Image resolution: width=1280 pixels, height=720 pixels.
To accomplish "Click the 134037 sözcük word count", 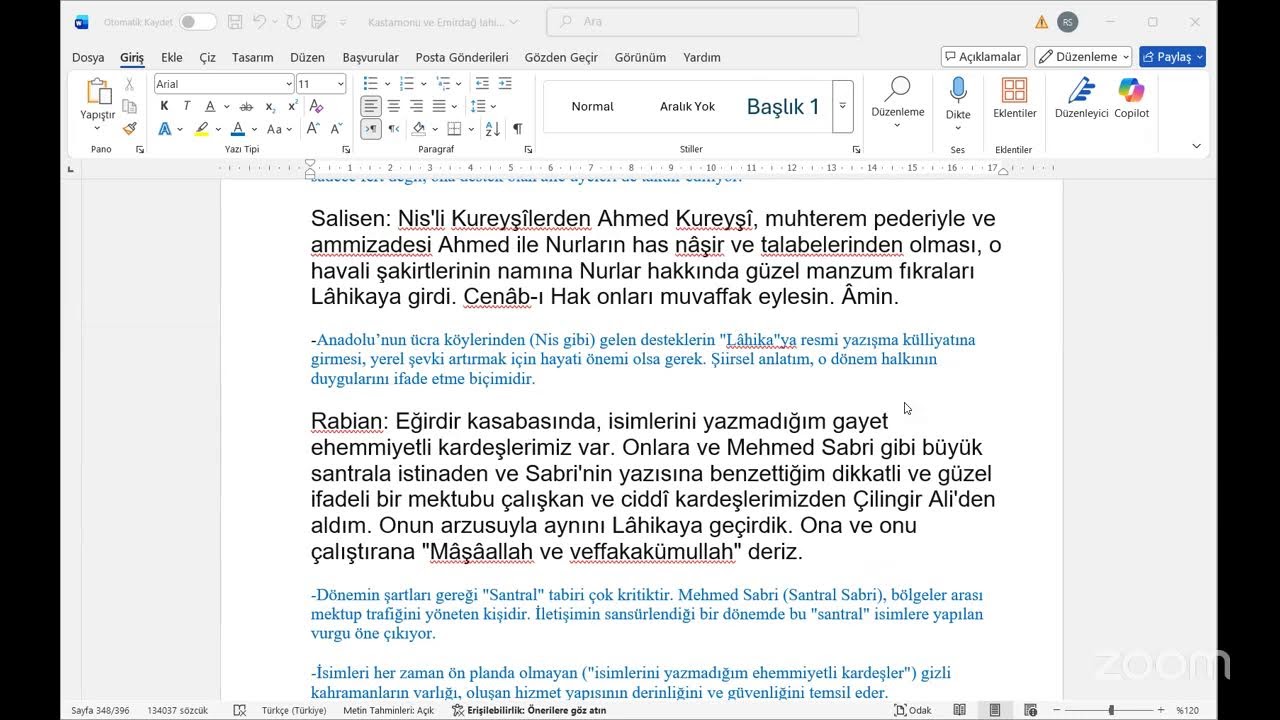I will point(178,710).
